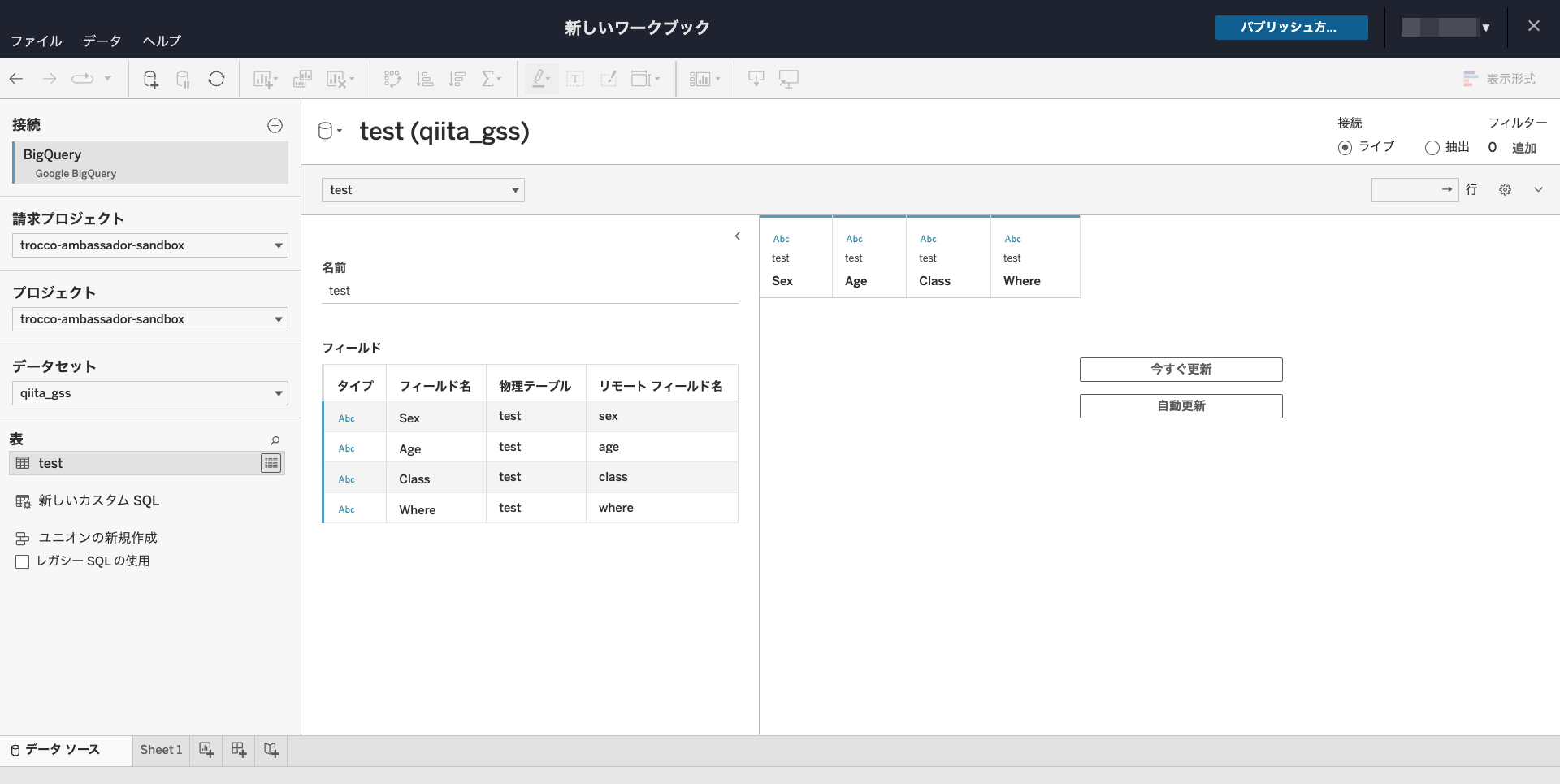Open the Data menu
The image size is (1560, 784).
[102, 41]
